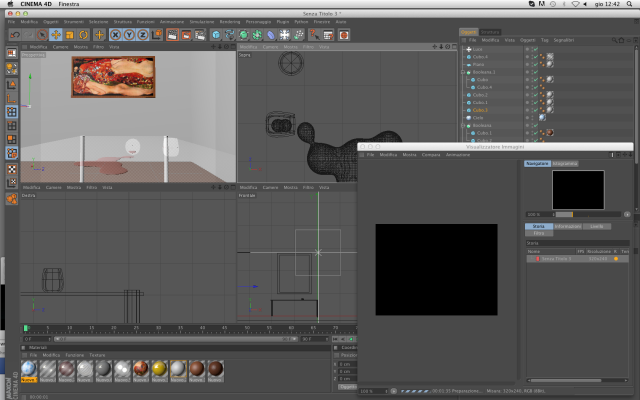The image size is (640, 400).
Task: Click the last used tool plus icon
Action: point(99,35)
